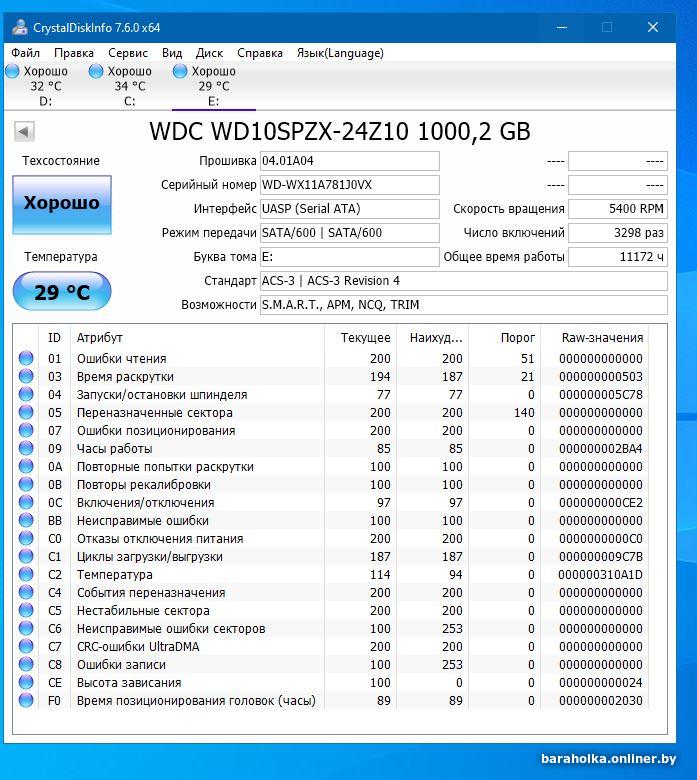Screen dimensions: 697x780
Task: Open the Правка menu
Action: [x=74, y=53]
